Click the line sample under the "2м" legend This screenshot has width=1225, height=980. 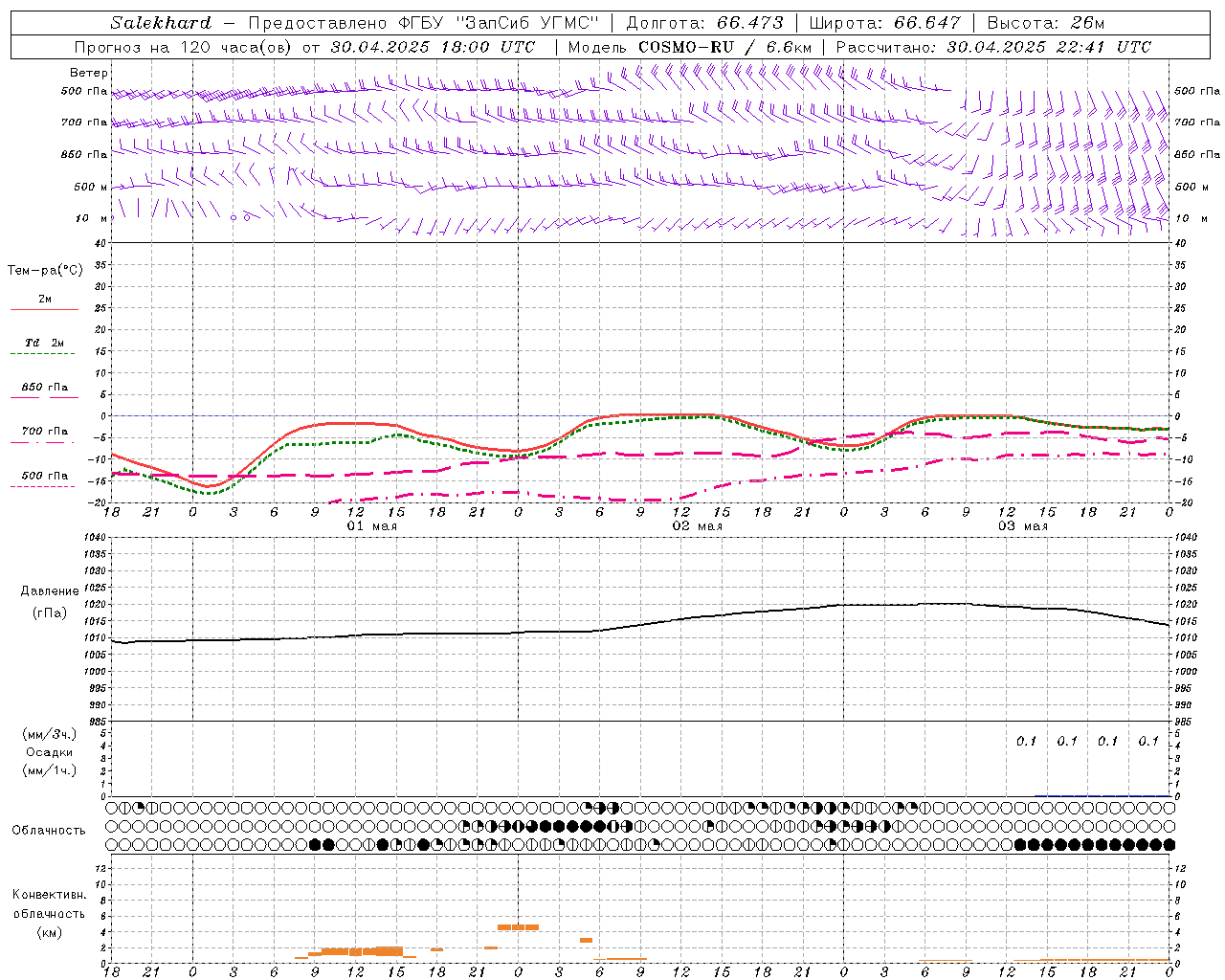[44, 310]
